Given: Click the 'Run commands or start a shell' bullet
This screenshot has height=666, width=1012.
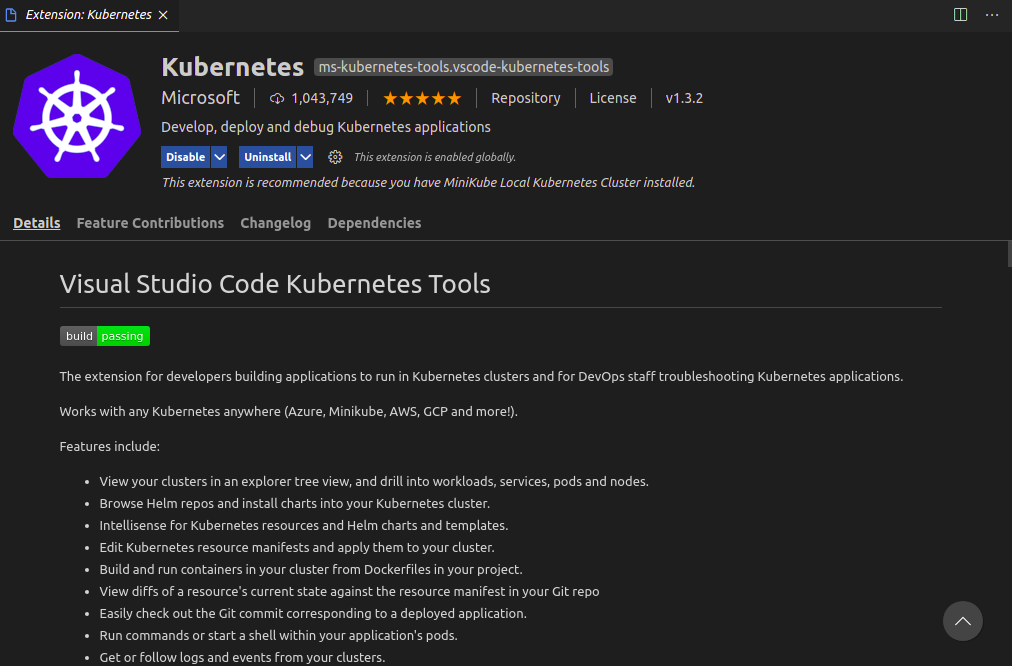Looking at the screenshot, I should pos(279,635).
